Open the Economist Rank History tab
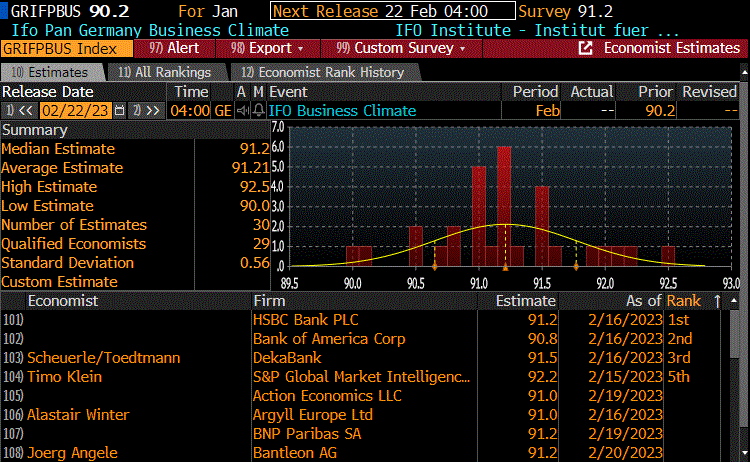The height and width of the screenshot is (462, 750). pos(323,72)
